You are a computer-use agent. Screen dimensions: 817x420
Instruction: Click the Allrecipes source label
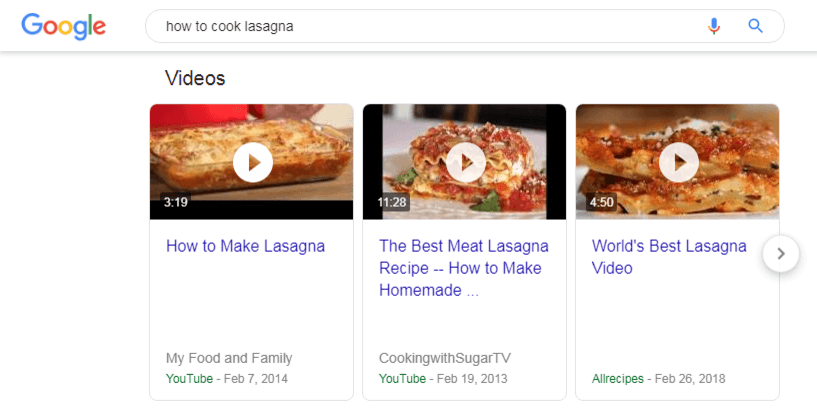pos(617,379)
